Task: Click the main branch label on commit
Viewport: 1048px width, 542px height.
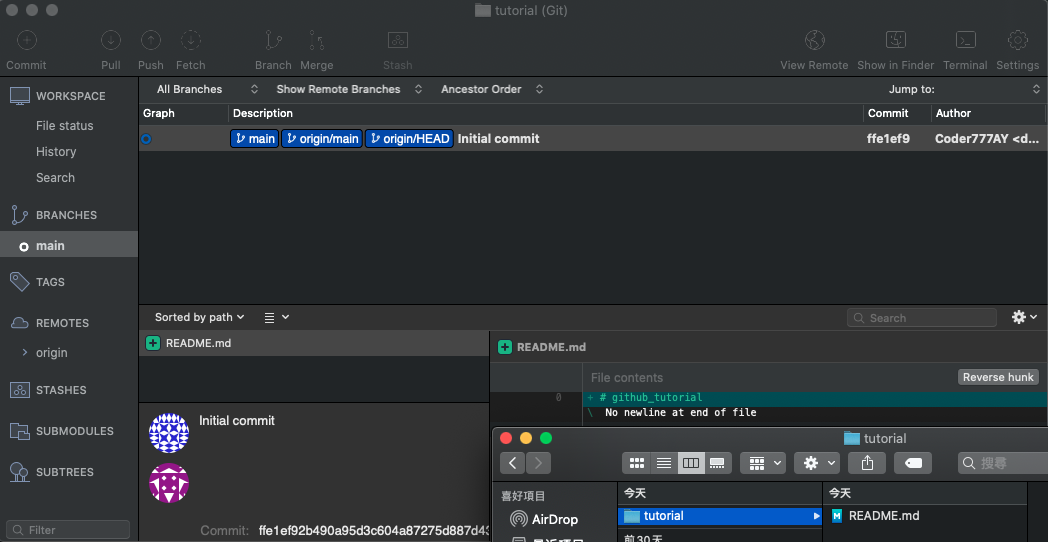Action: 255,139
